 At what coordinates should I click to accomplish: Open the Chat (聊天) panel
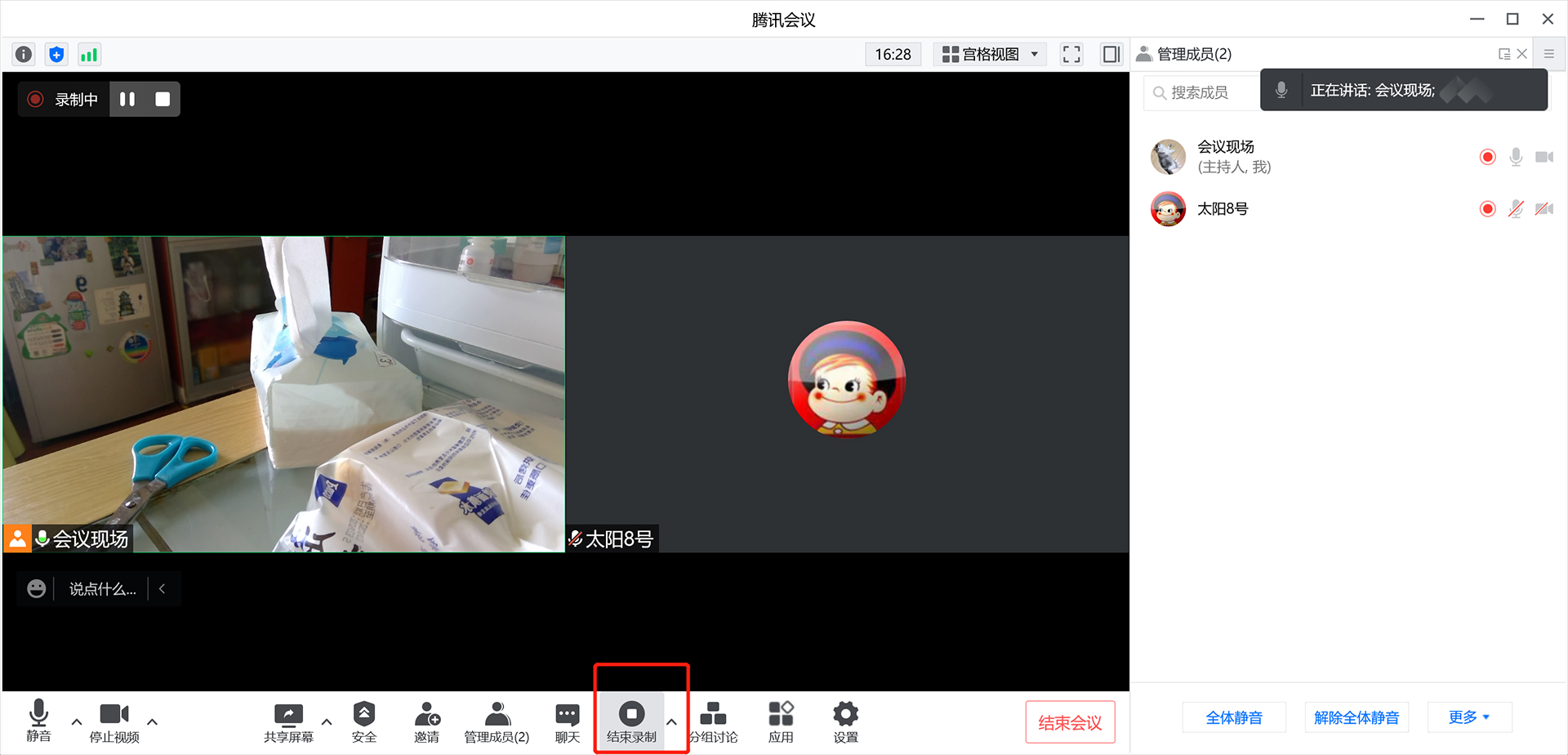click(x=567, y=722)
